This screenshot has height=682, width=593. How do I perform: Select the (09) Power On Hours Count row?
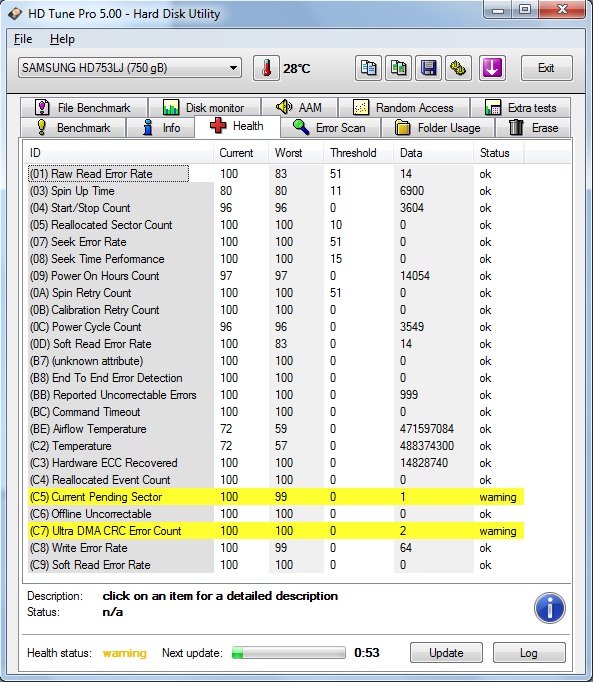pos(276,275)
